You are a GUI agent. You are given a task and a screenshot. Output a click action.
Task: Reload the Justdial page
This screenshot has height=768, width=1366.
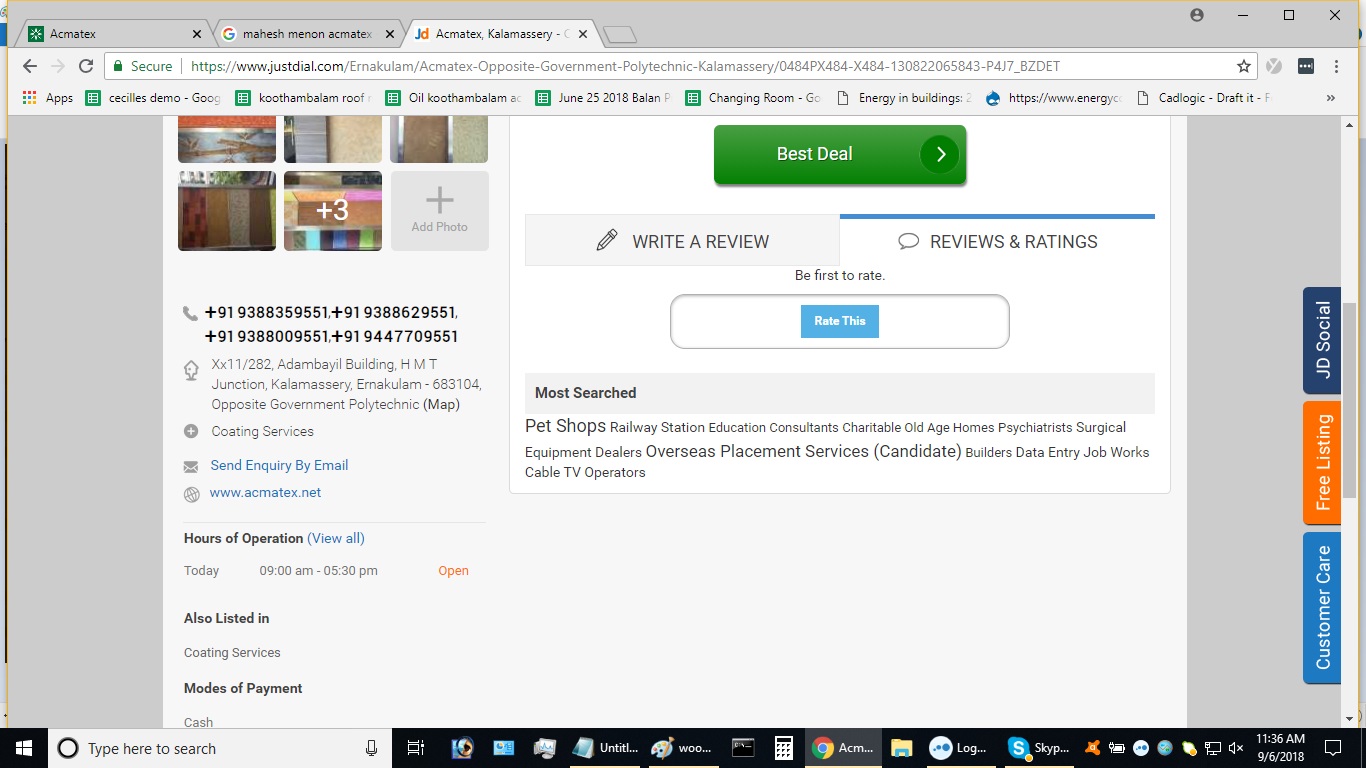point(86,66)
